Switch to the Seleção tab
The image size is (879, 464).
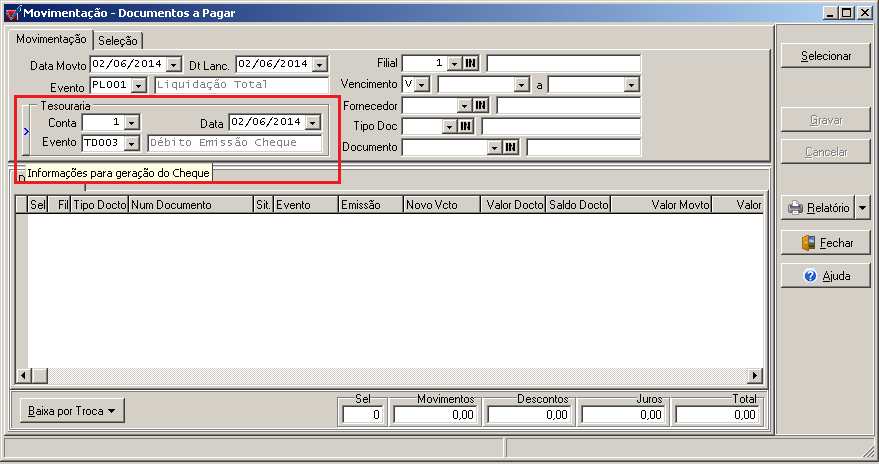119,40
